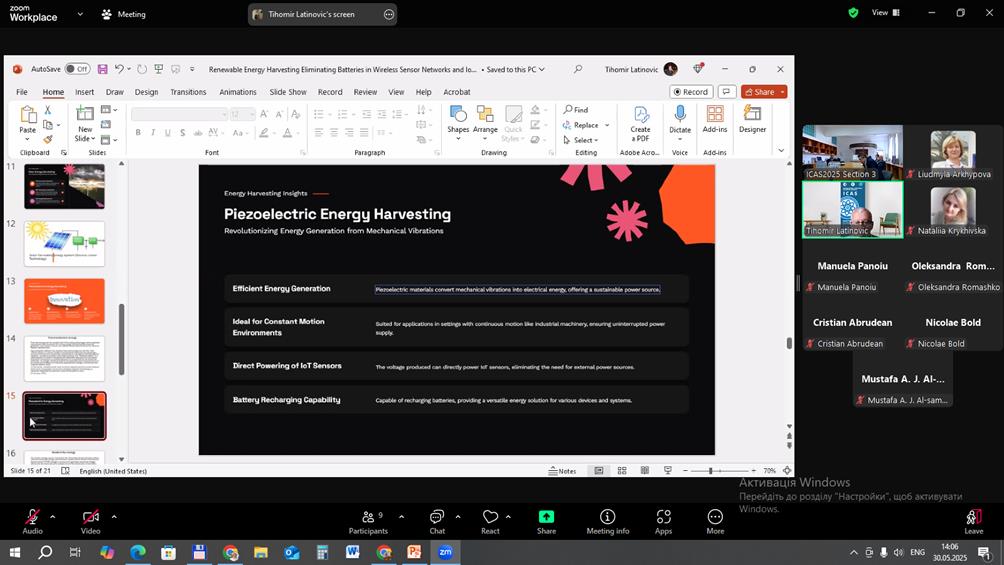Viewport: 1004px width, 565px height.
Task: Click the Zoom encryption shield icon
Action: [853, 13]
